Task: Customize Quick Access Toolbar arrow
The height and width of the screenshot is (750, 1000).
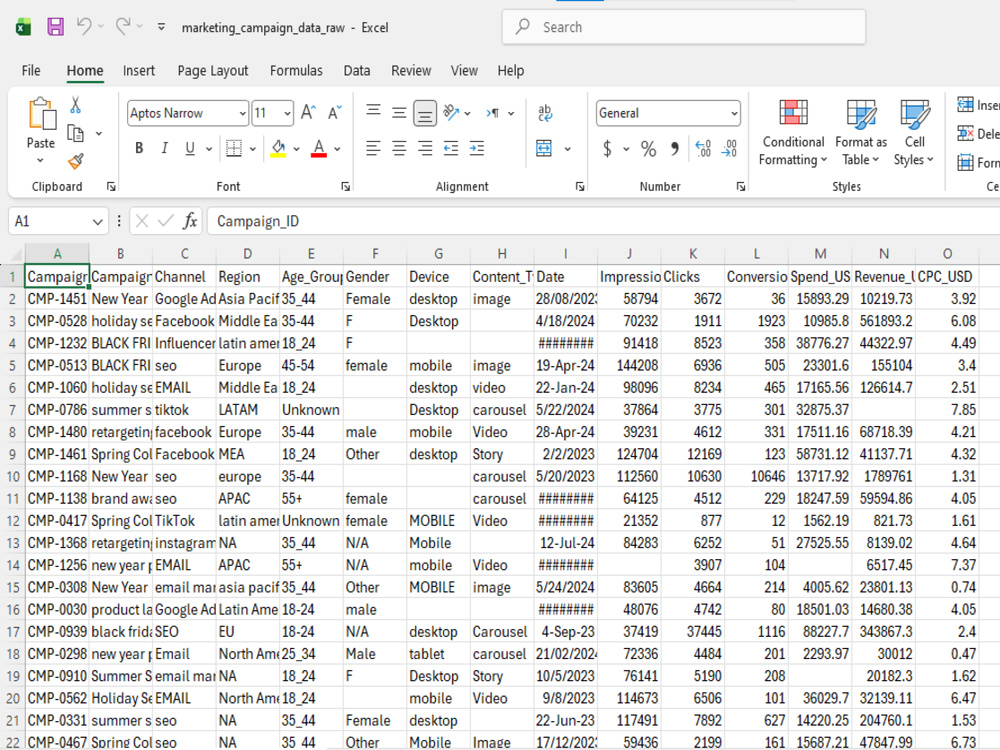Action: tap(161, 27)
